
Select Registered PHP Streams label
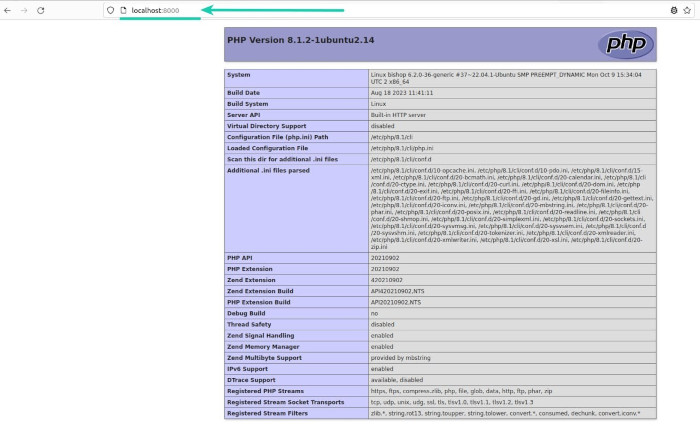point(265,391)
